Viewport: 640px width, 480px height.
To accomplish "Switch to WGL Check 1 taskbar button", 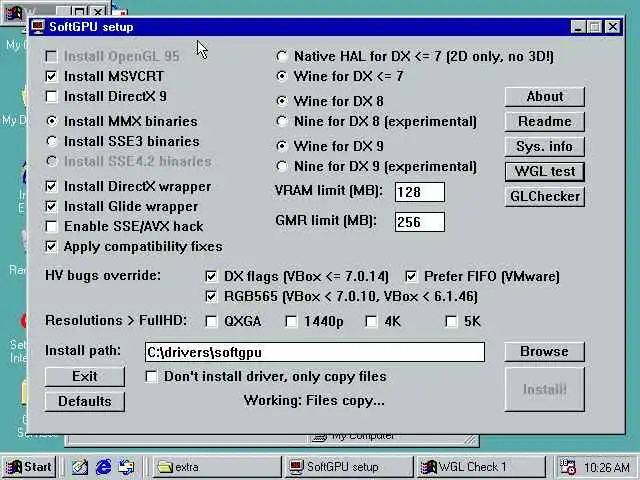I will pos(480,467).
